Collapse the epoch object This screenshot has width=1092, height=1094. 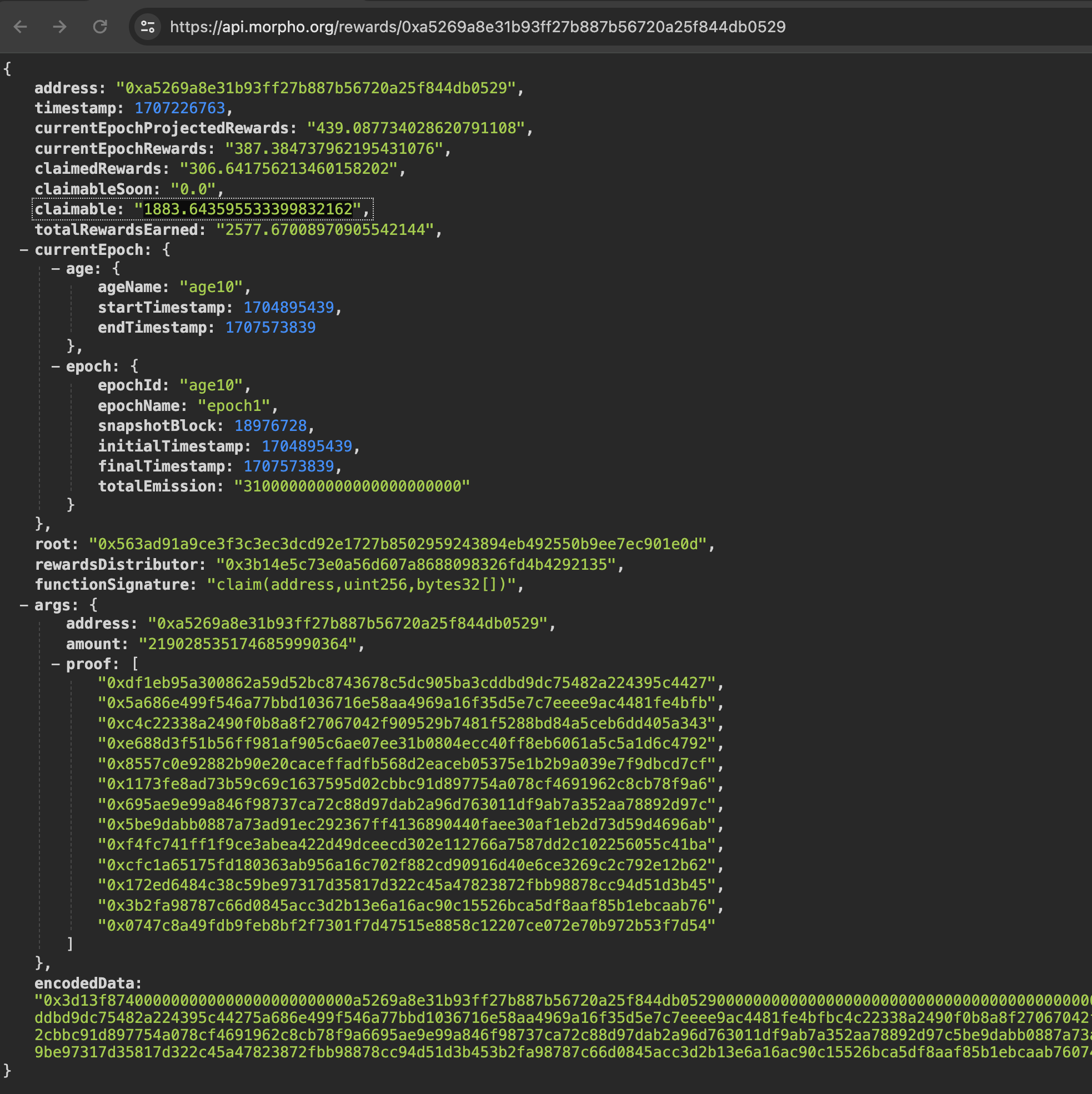(x=56, y=366)
